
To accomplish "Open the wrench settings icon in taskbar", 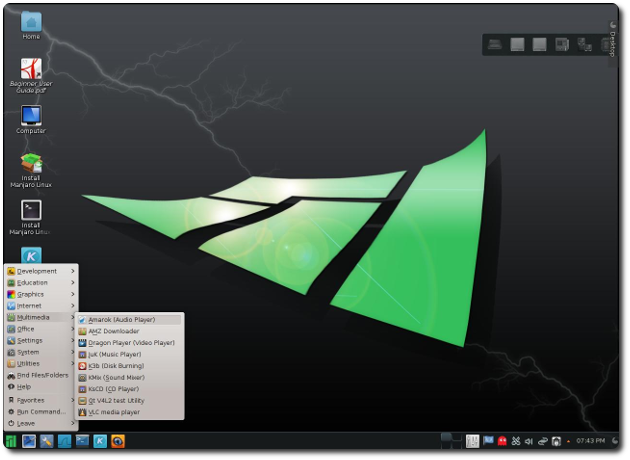I will point(47,441).
